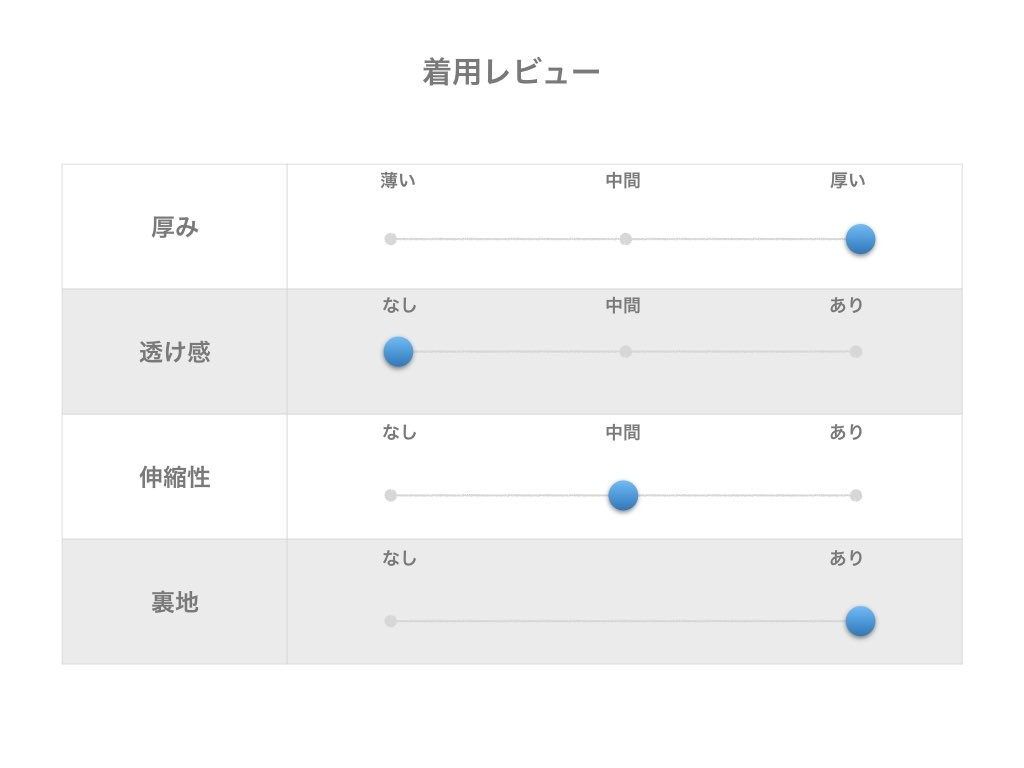This screenshot has width=1024, height=768.
Task: Click the 厚み row label
Action: (175, 228)
